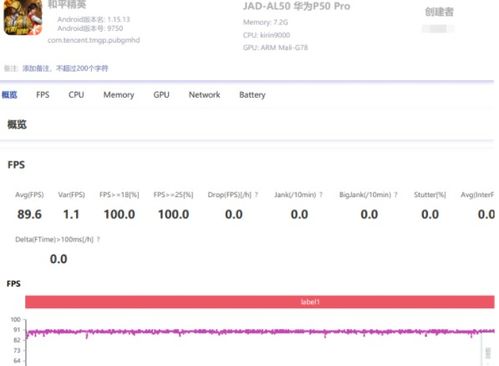The width and height of the screenshot is (499, 366).
Task: Click the Memory: 7.2G line
Action: tap(265, 22)
